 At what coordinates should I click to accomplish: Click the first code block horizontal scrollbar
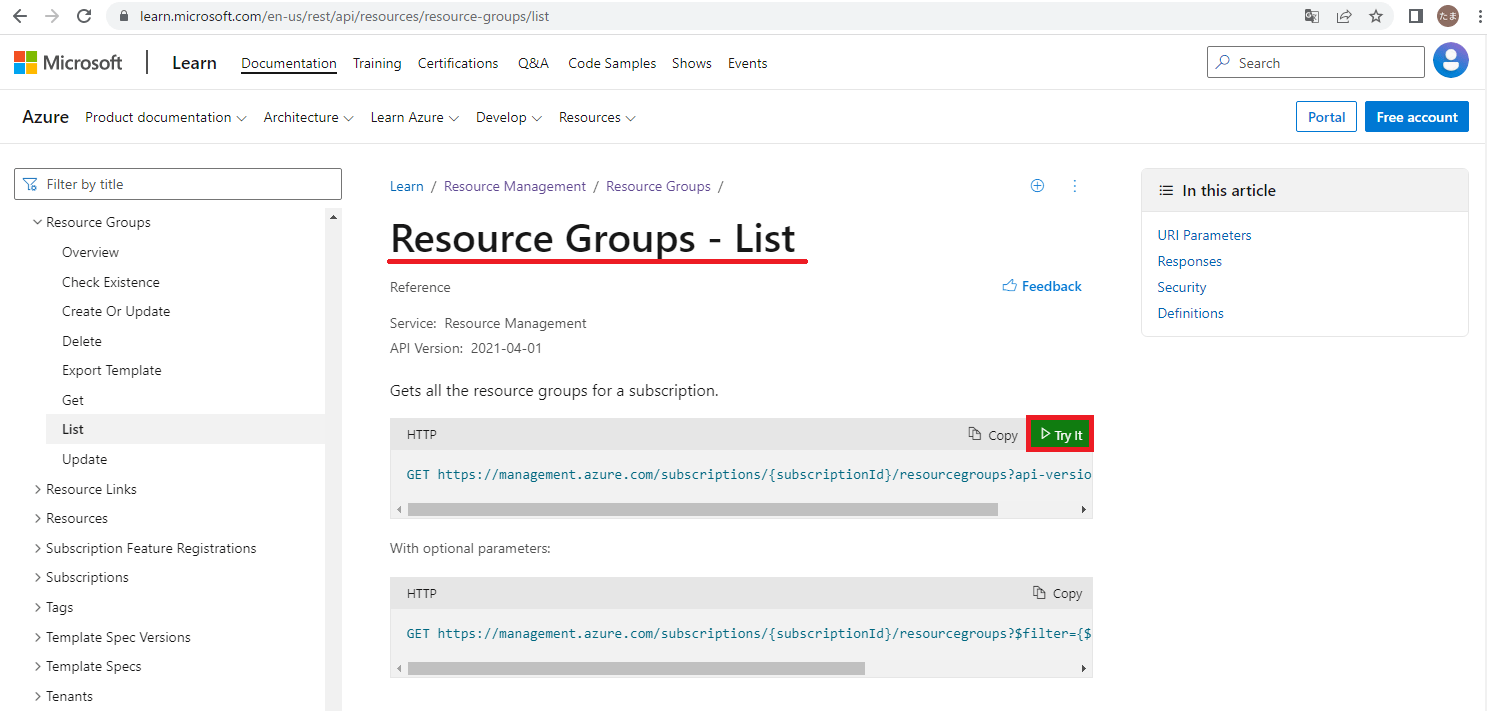[x=703, y=509]
